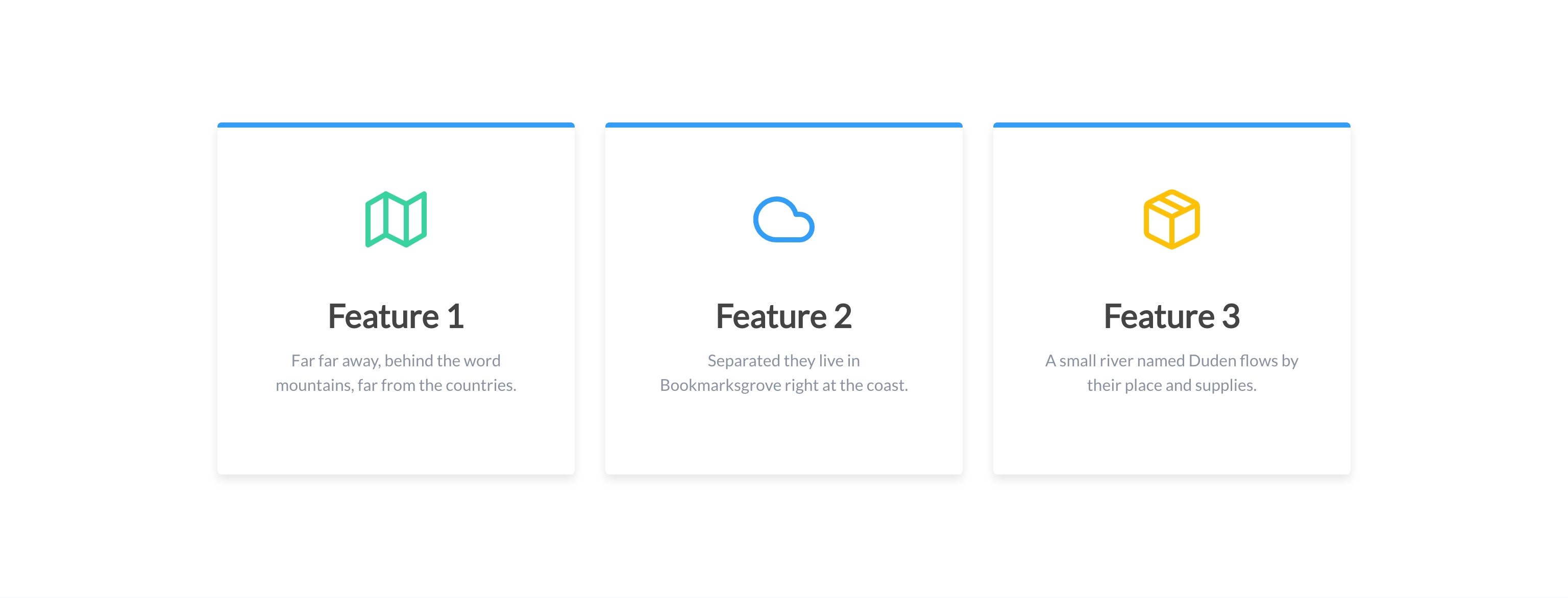Click the blue top border of Feature 3 card

click(x=1171, y=124)
